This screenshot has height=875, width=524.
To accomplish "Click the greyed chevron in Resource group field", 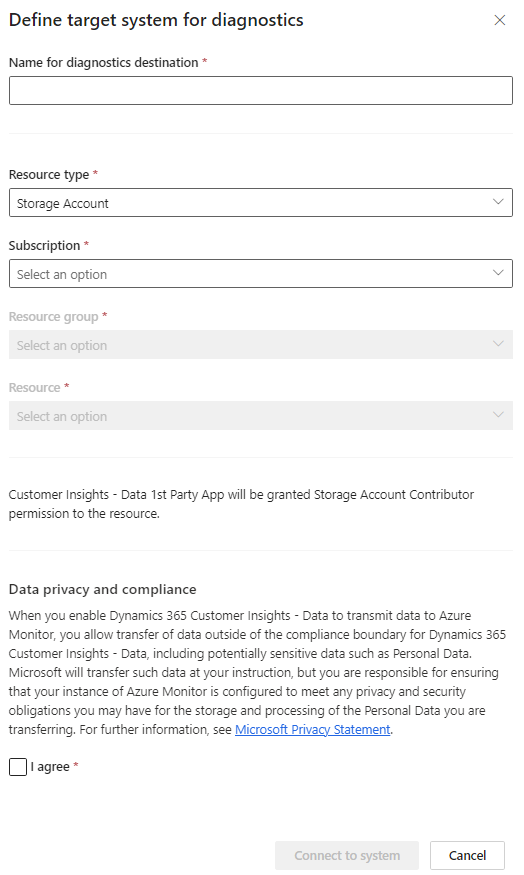I will (x=498, y=344).
